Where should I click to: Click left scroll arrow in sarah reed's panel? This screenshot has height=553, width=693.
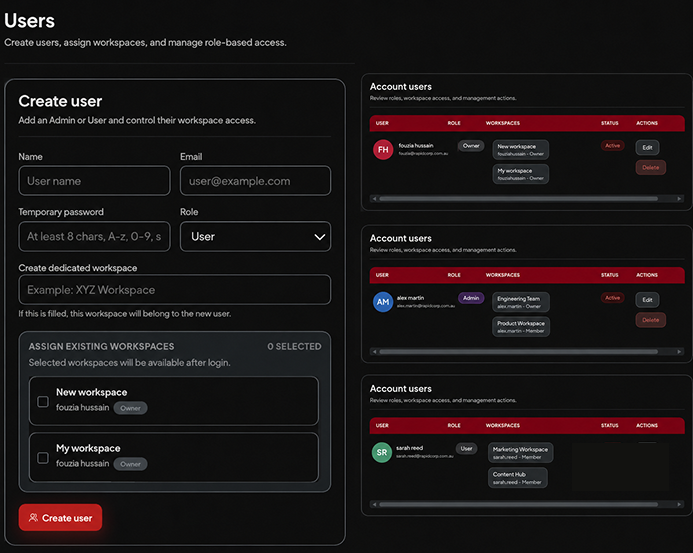coord(374,504)
